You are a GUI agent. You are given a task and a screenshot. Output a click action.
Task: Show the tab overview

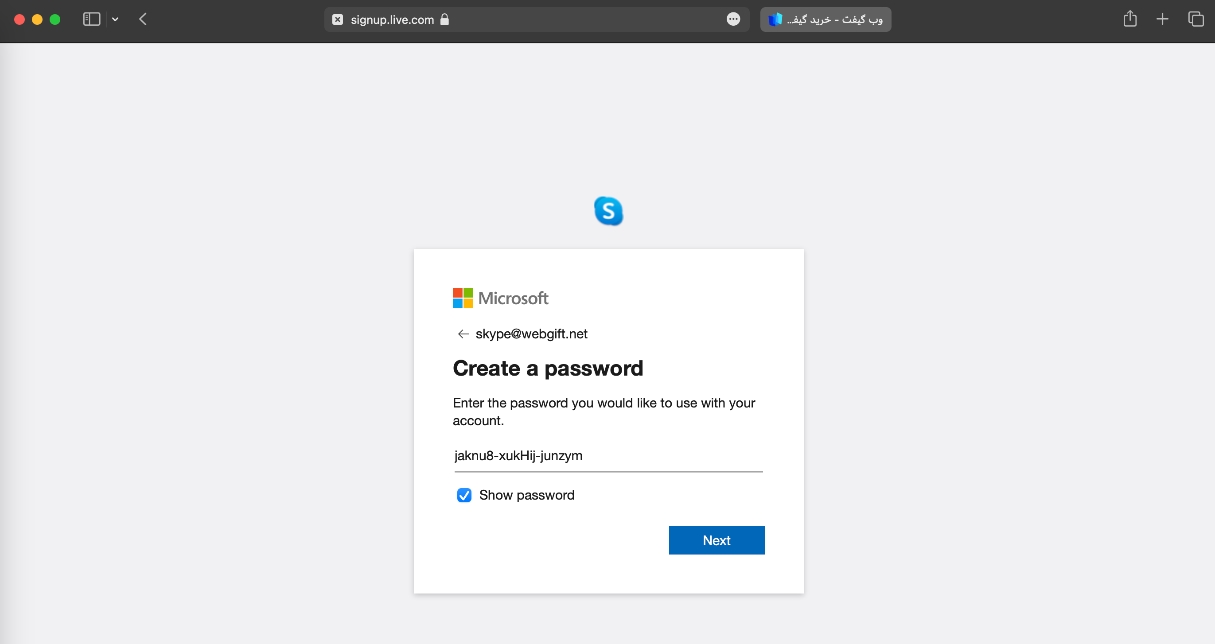click(1195, 19)
